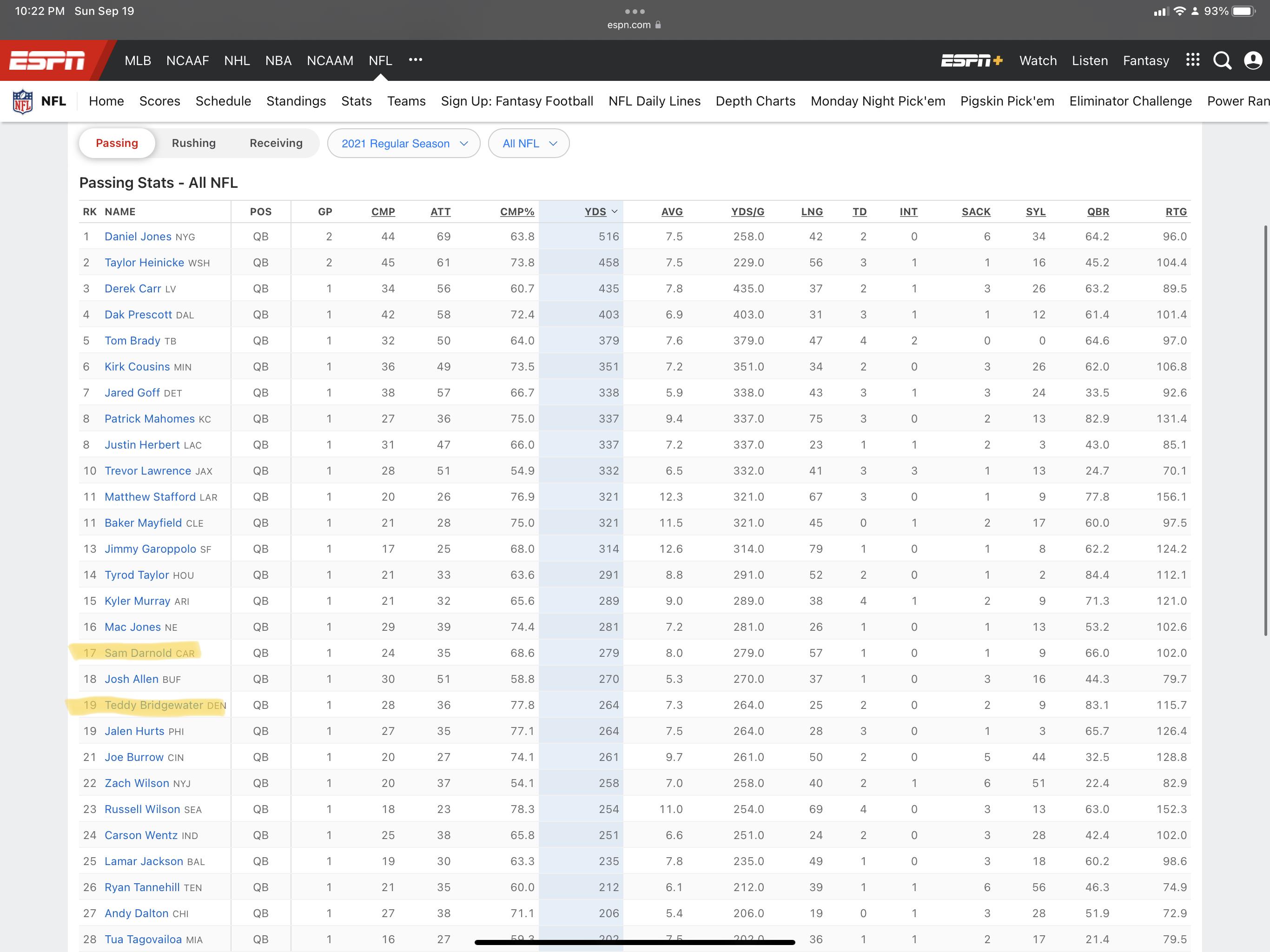The height and width of the screenshot is (952, 1270).
Task: Click the page vertical scrollbar
Action: click(x=1265, y=430)
